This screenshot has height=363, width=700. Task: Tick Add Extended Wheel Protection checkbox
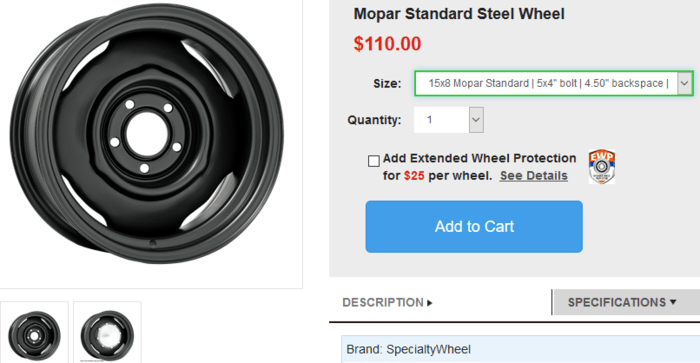click(x=374, y=161)
